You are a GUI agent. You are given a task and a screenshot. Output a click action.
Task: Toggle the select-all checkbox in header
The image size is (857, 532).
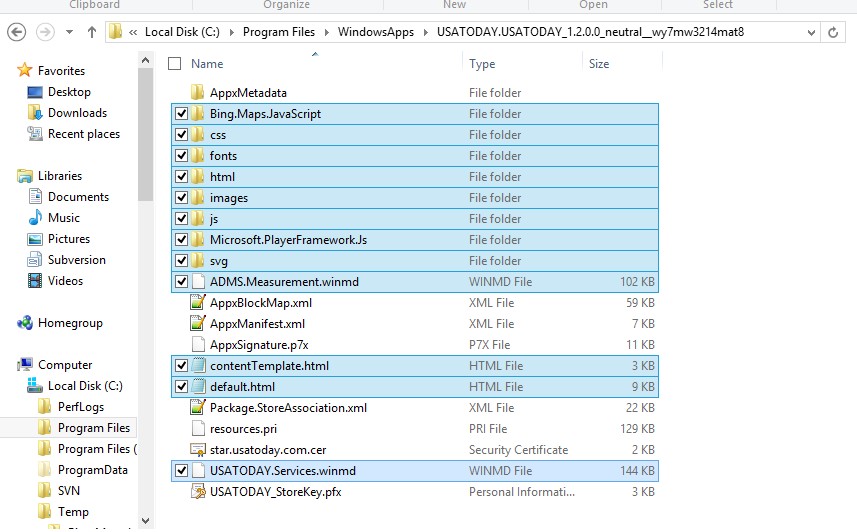[174, 63]
